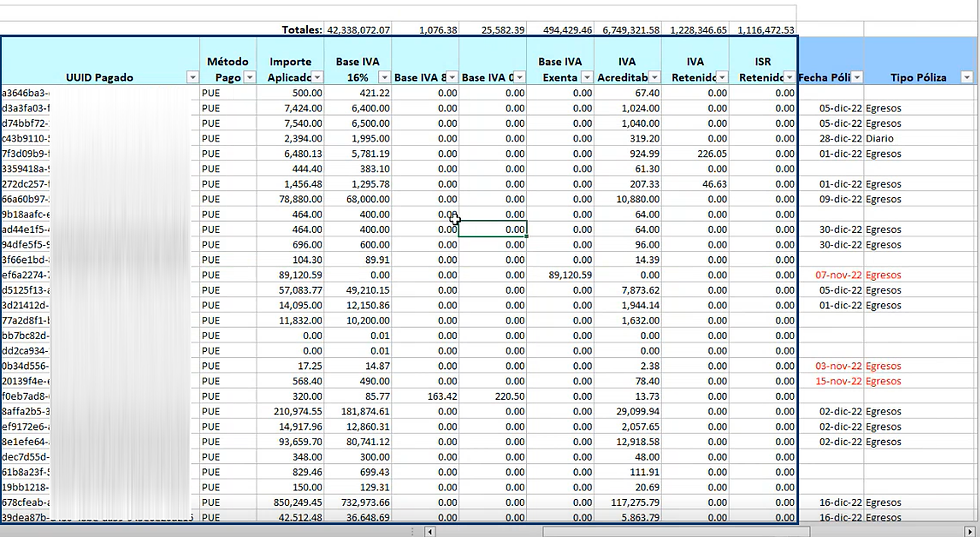Screen dimensions: 980x537
Task: Select the Importe cell 210,974.55
Action: coord(291,411)
